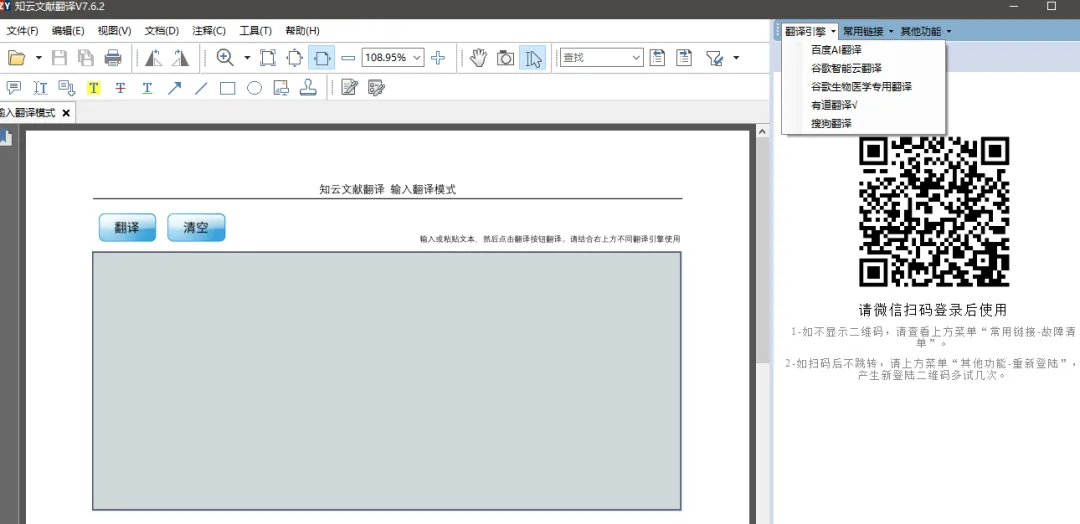Open the zoom tool dropdown arrow

pyautogui.click(x=247, y=59)
